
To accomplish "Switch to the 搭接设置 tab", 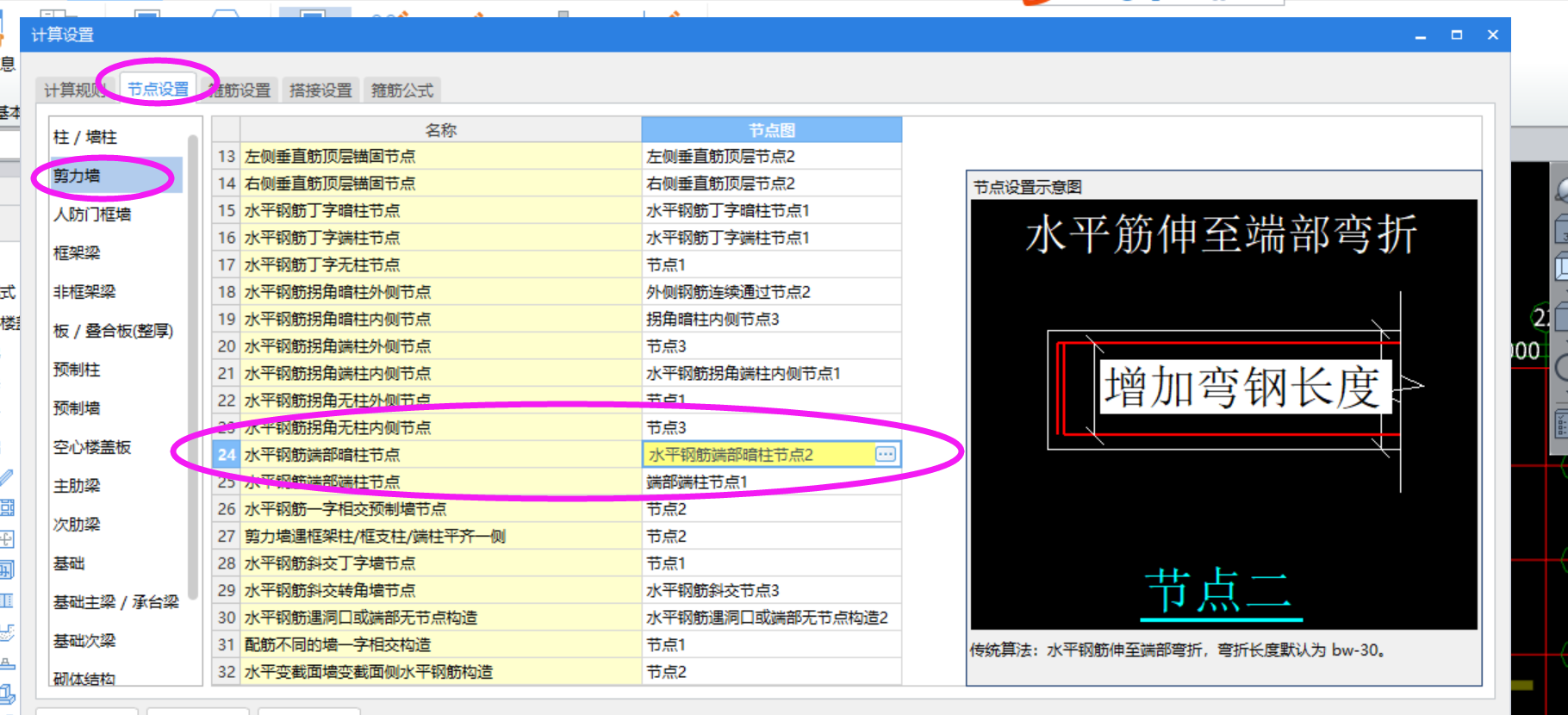I will pos(320,90).
